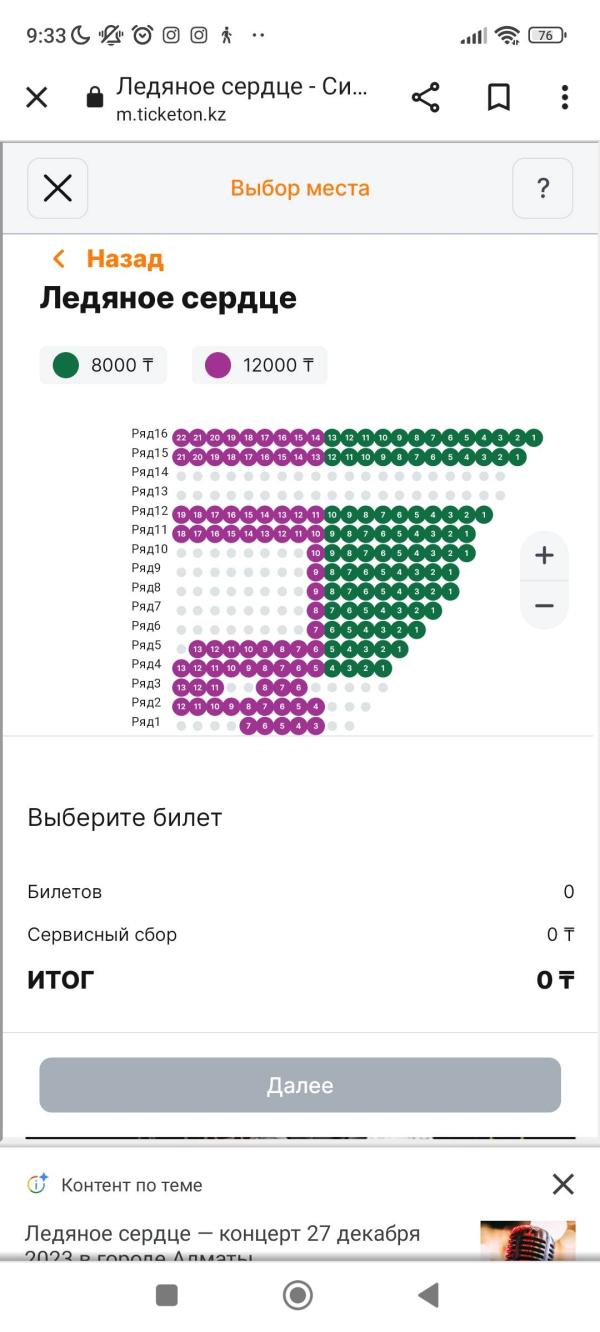Image resolution: width=600 pixels, height=1332 pixels.
Task: Choose seat 19 in row 12
Action: coord(181,514)
